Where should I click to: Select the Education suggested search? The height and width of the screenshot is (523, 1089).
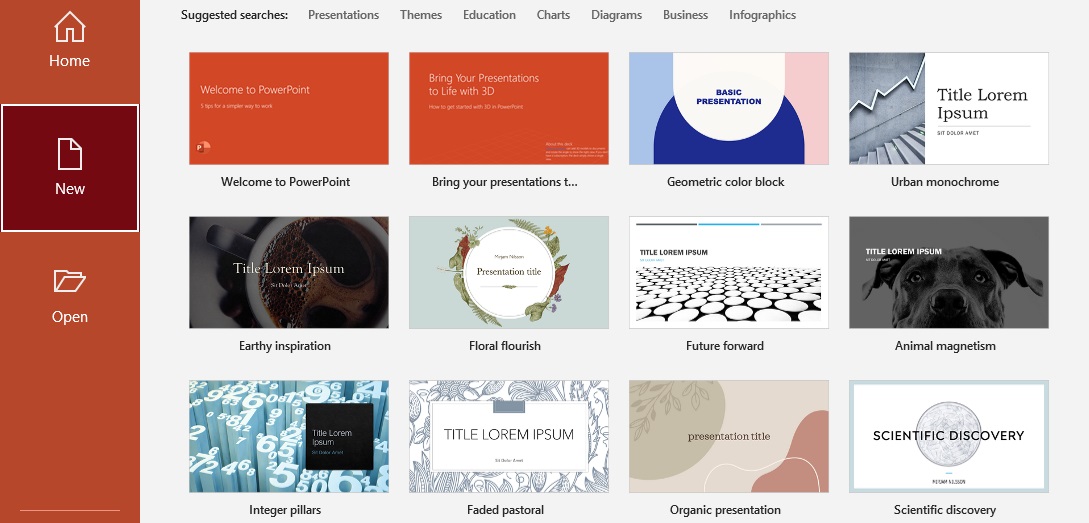pos(489,15)
